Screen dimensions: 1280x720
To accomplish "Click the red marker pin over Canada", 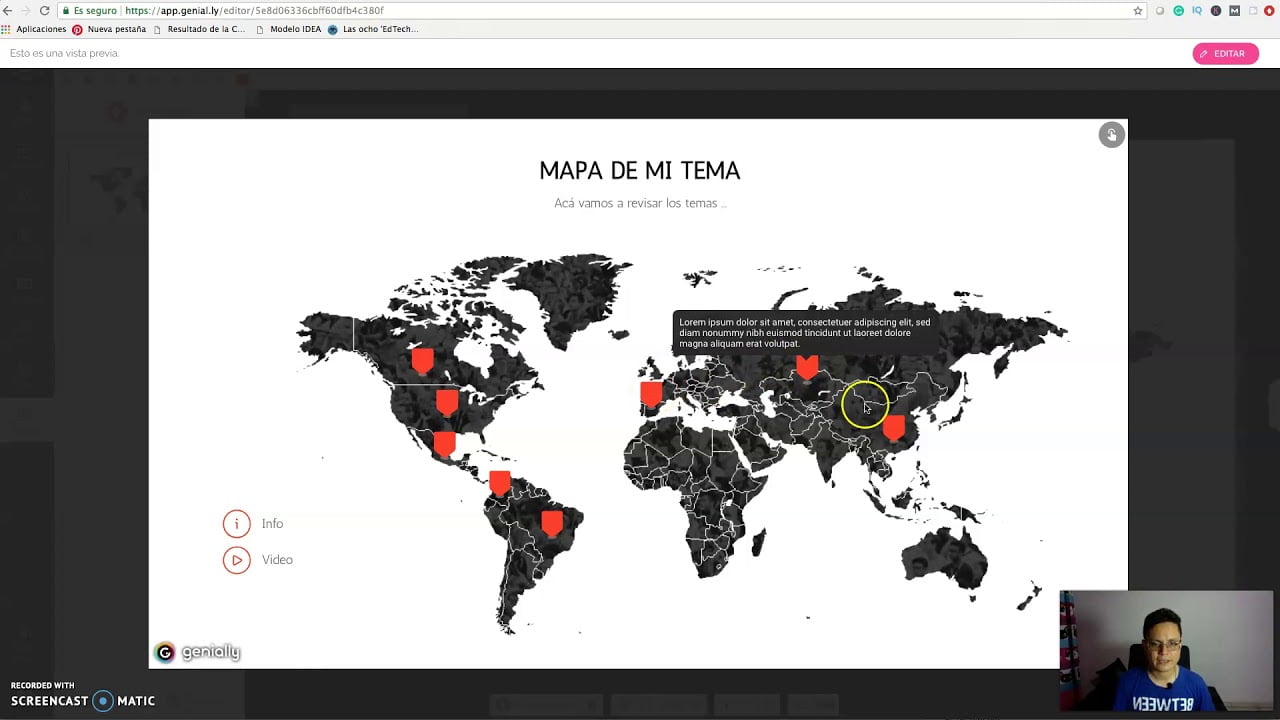I will (422, 357).
